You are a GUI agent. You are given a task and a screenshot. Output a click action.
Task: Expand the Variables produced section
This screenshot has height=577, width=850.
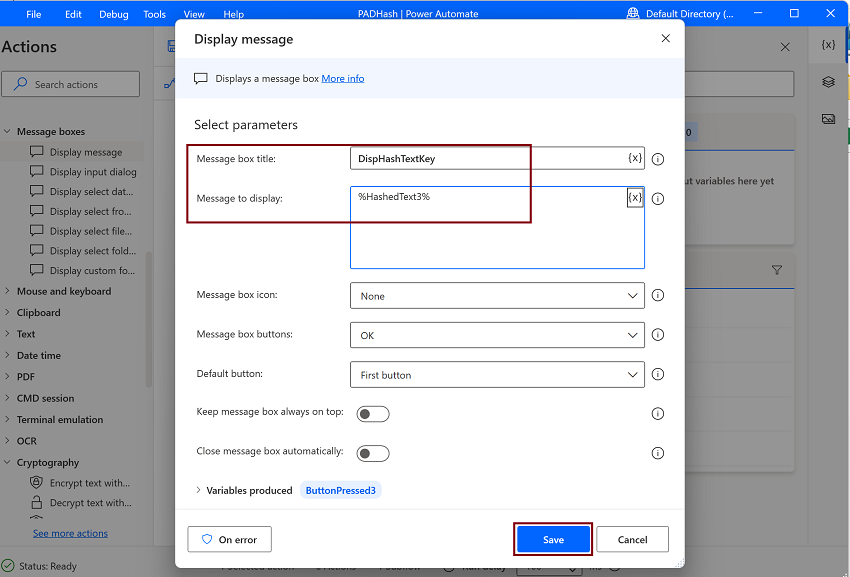pyautogui.click(x=198, y=490)
